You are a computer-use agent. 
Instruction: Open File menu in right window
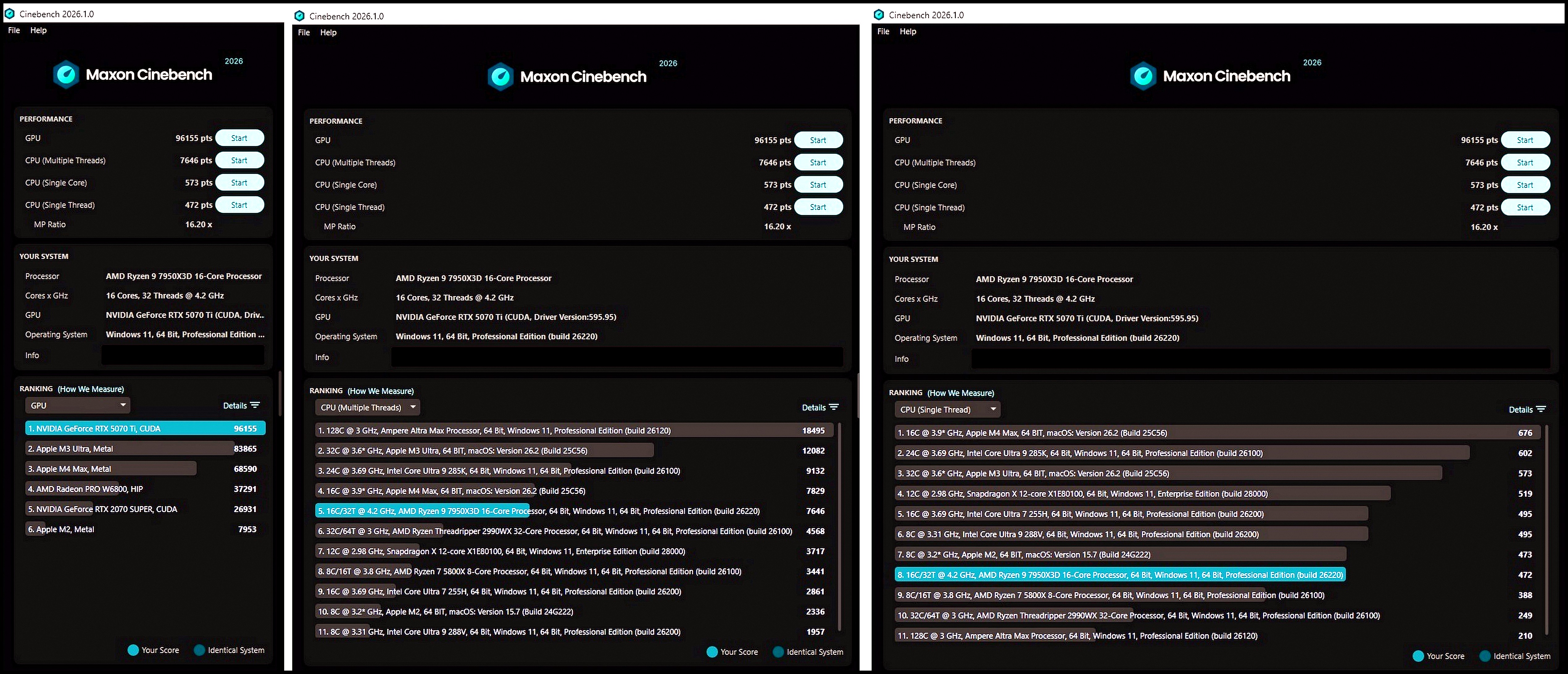[883, 32]
